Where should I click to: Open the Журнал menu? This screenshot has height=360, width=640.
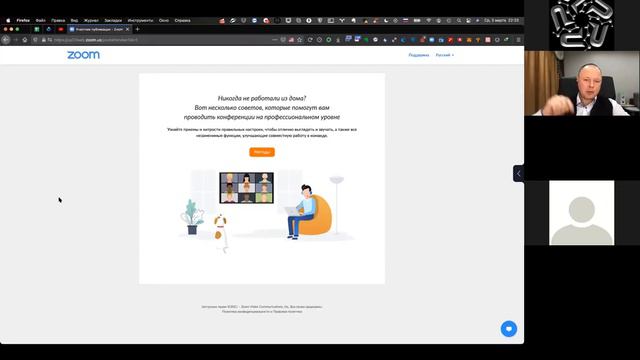tap(91, 20)
